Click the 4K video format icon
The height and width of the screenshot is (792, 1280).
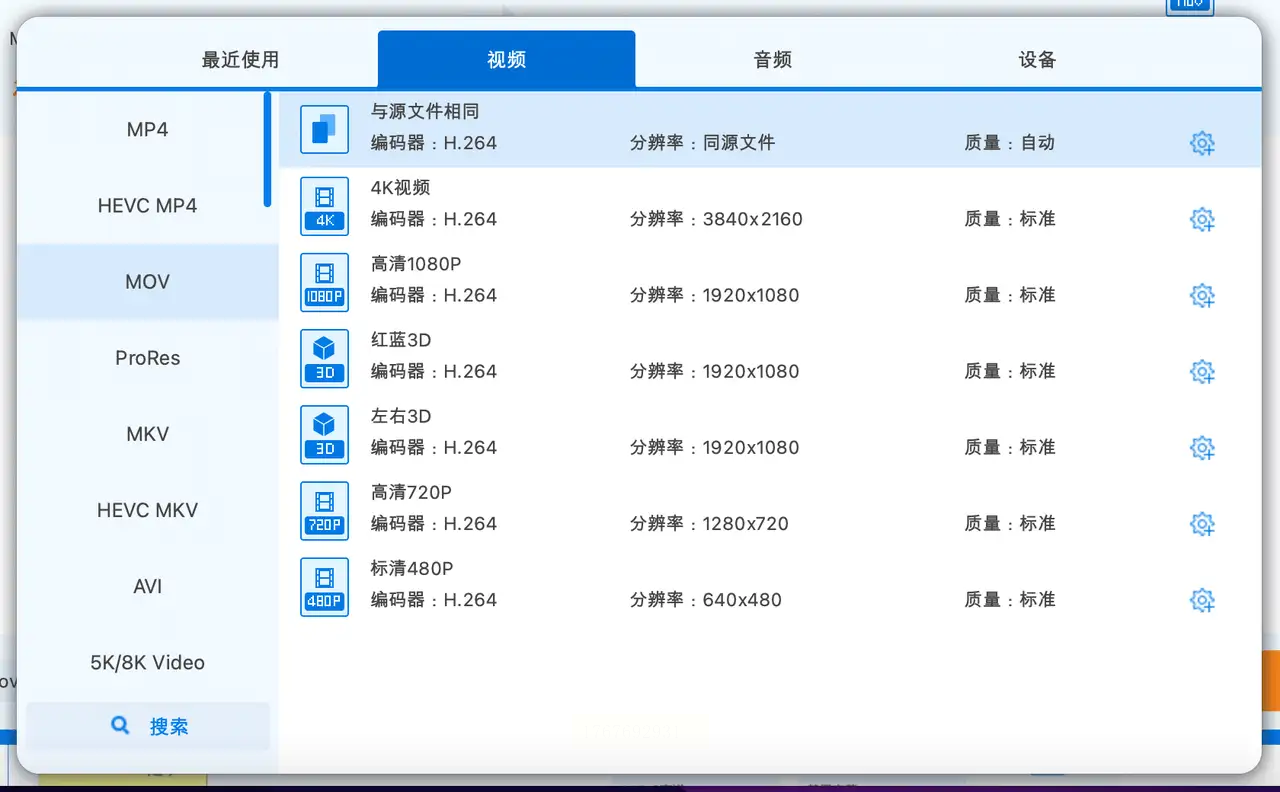pyautogui.click(x=325, y=206)
